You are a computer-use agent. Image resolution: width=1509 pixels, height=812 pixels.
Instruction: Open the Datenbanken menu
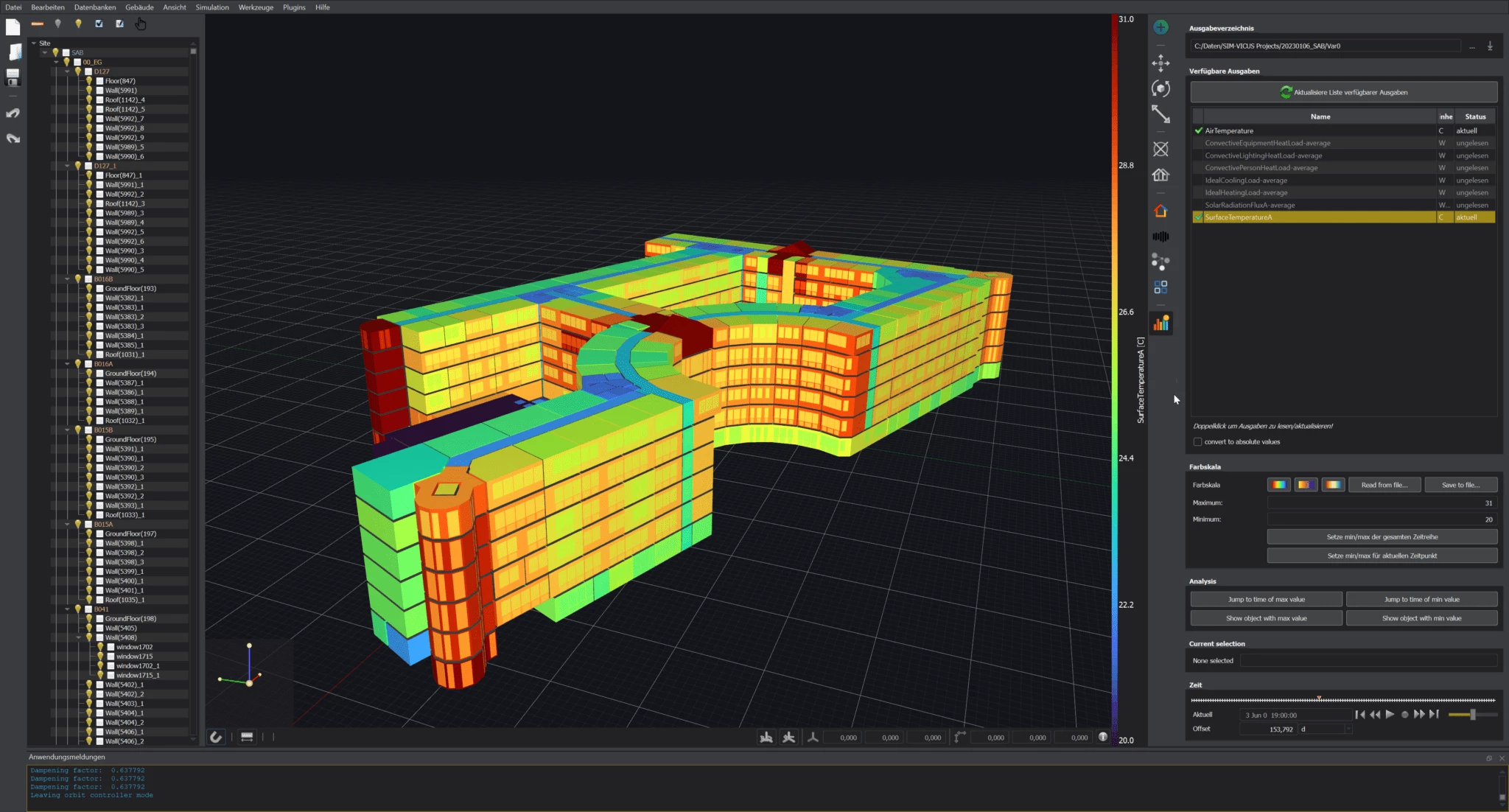[95, 7]
